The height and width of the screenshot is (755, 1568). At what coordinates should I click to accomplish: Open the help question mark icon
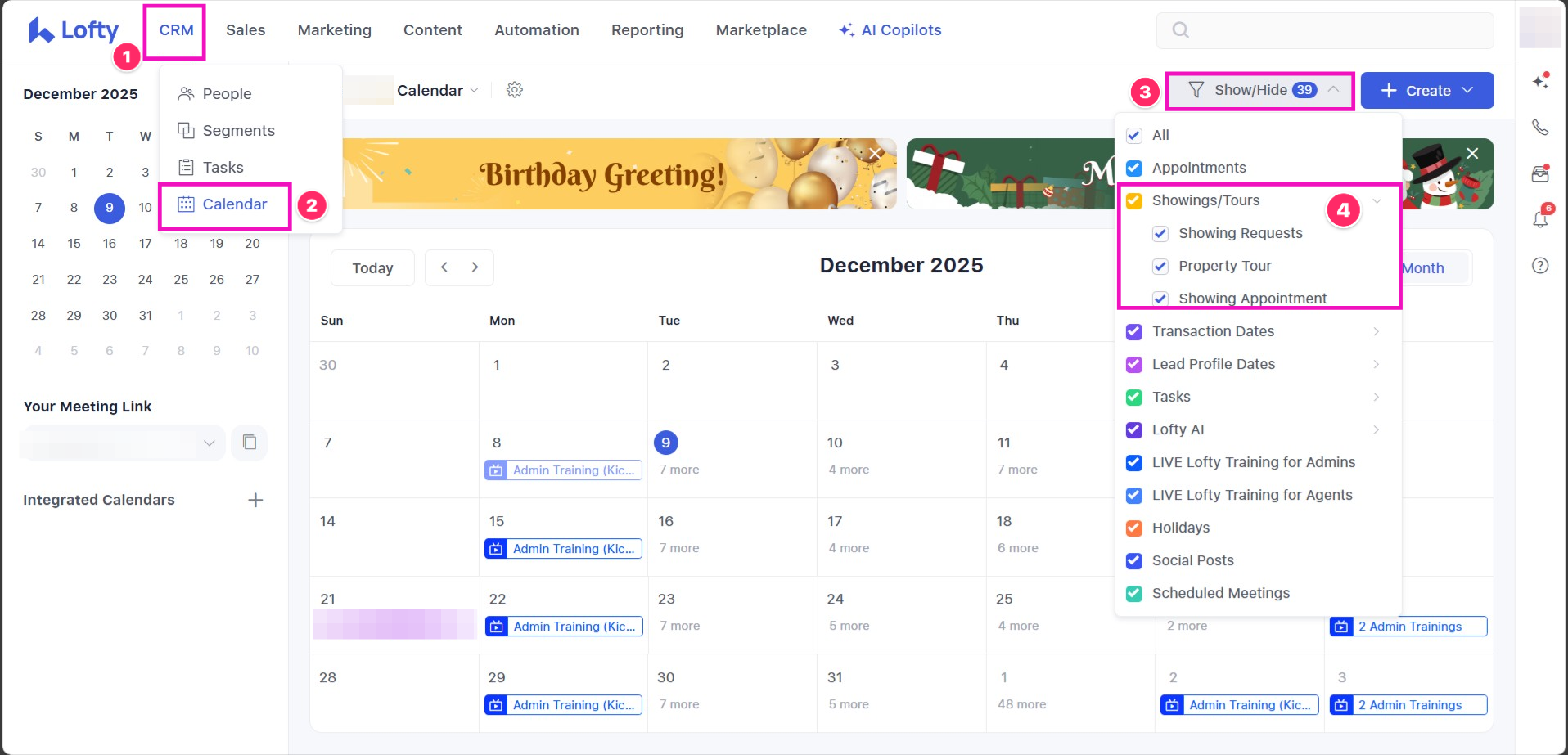[x=1540, y=266]
